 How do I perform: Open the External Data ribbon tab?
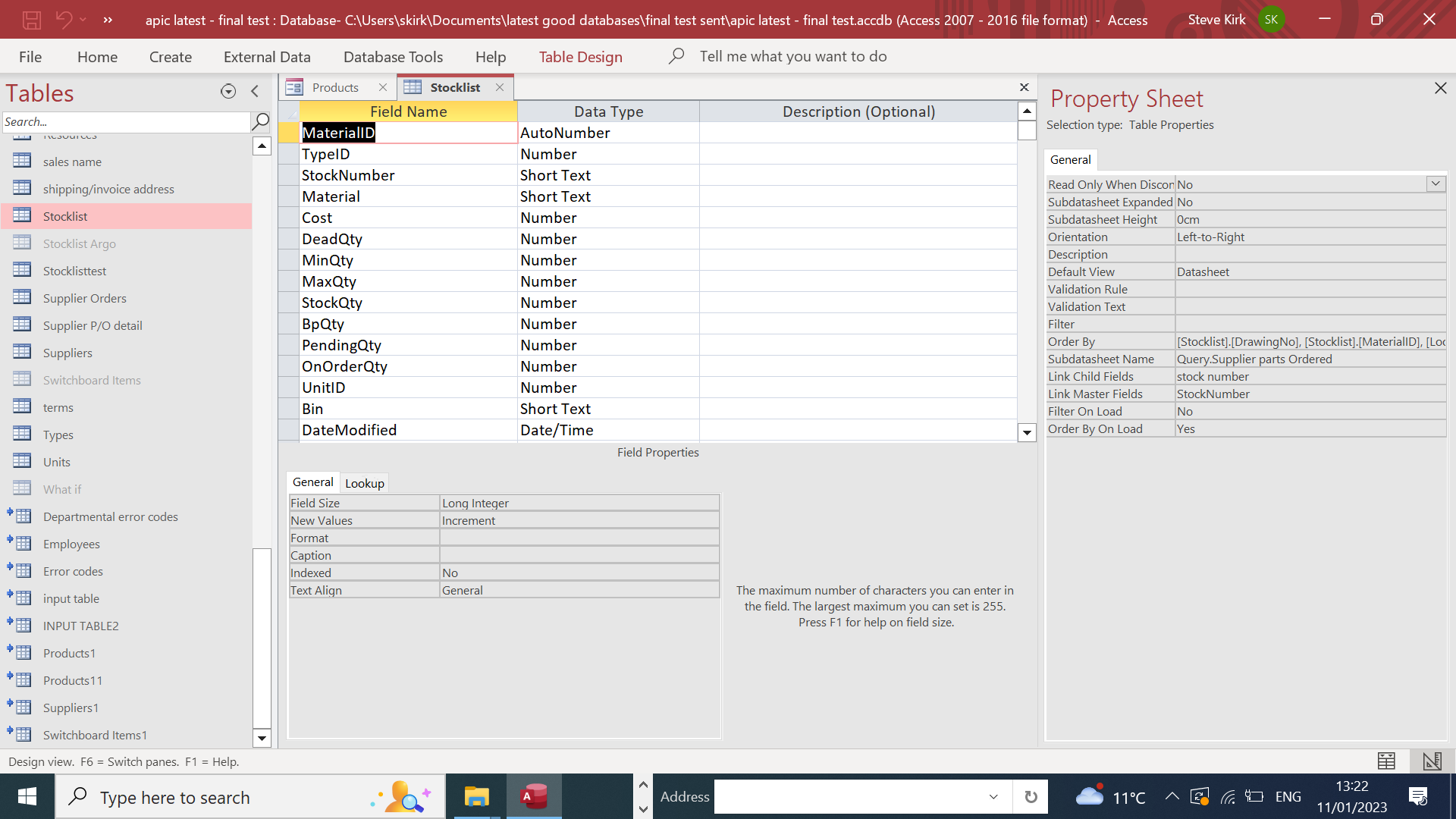267,57
